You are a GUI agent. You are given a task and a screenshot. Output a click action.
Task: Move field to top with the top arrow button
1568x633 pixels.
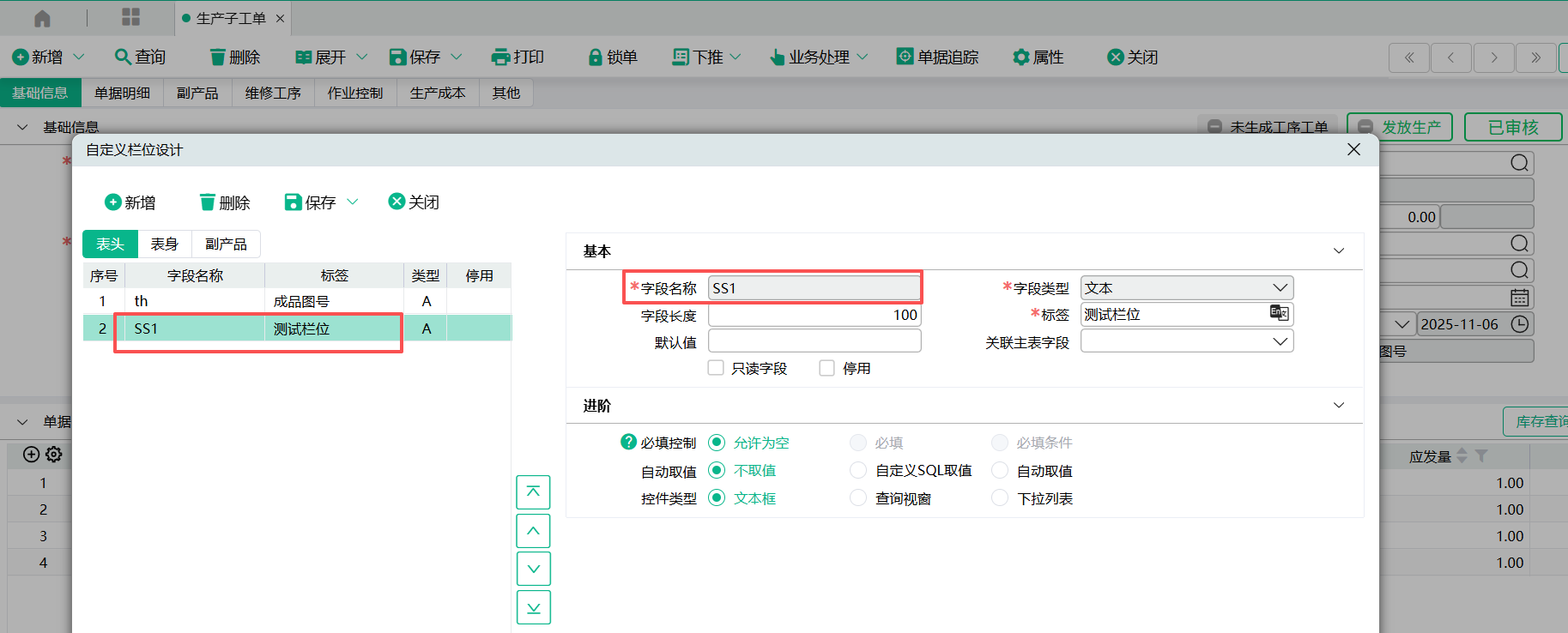click(x=533, y=492)
